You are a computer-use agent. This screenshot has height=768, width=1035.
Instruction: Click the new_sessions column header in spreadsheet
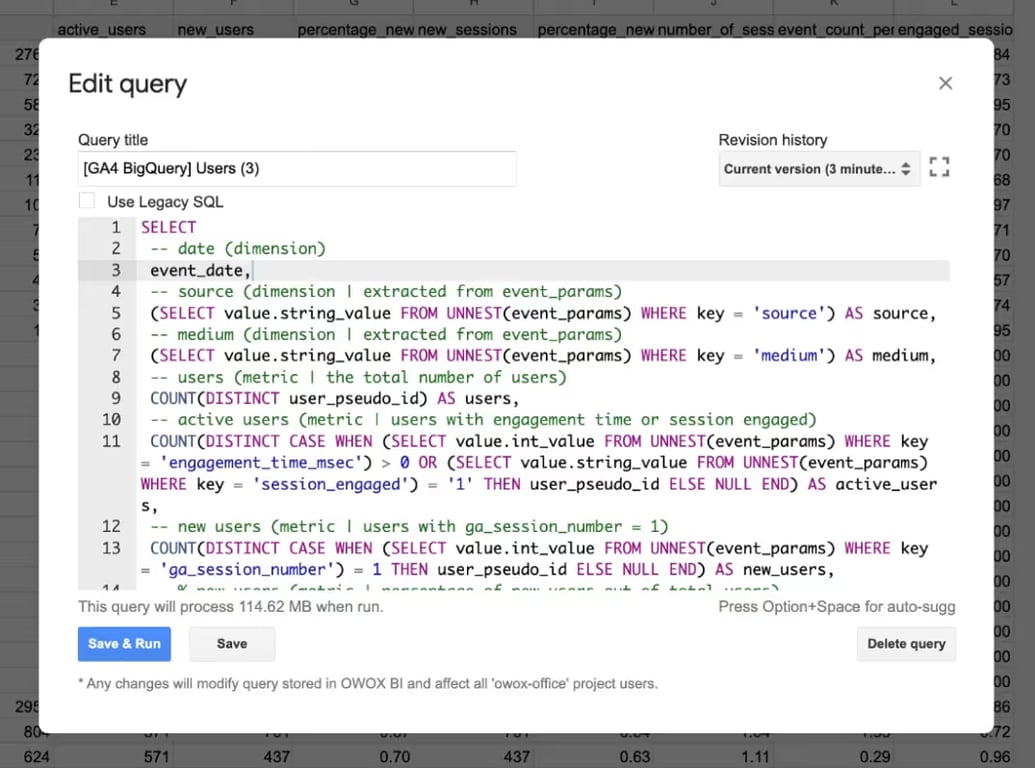(467, 30)
